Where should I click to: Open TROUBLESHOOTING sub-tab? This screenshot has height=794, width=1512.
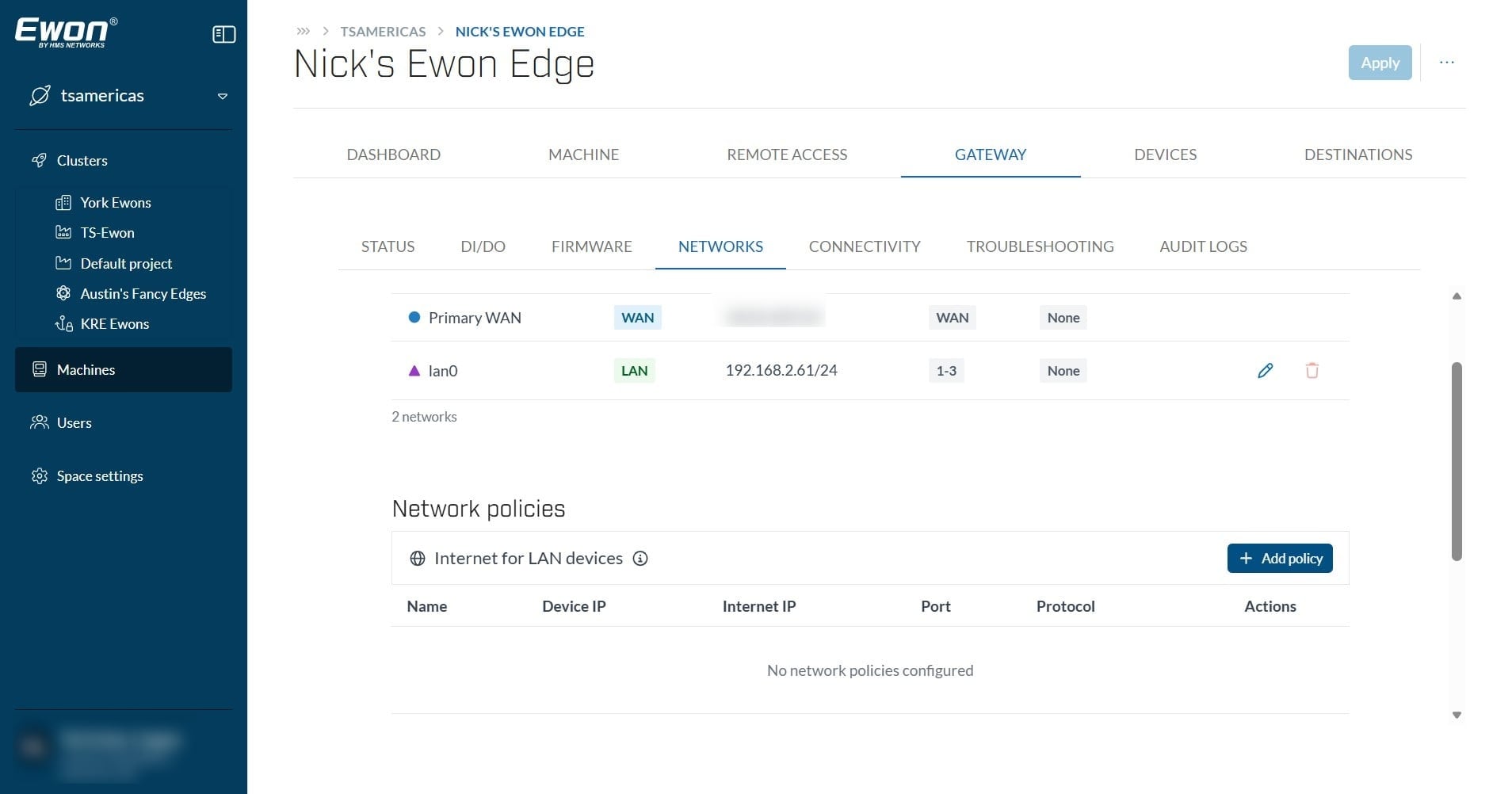point(1040,246)
